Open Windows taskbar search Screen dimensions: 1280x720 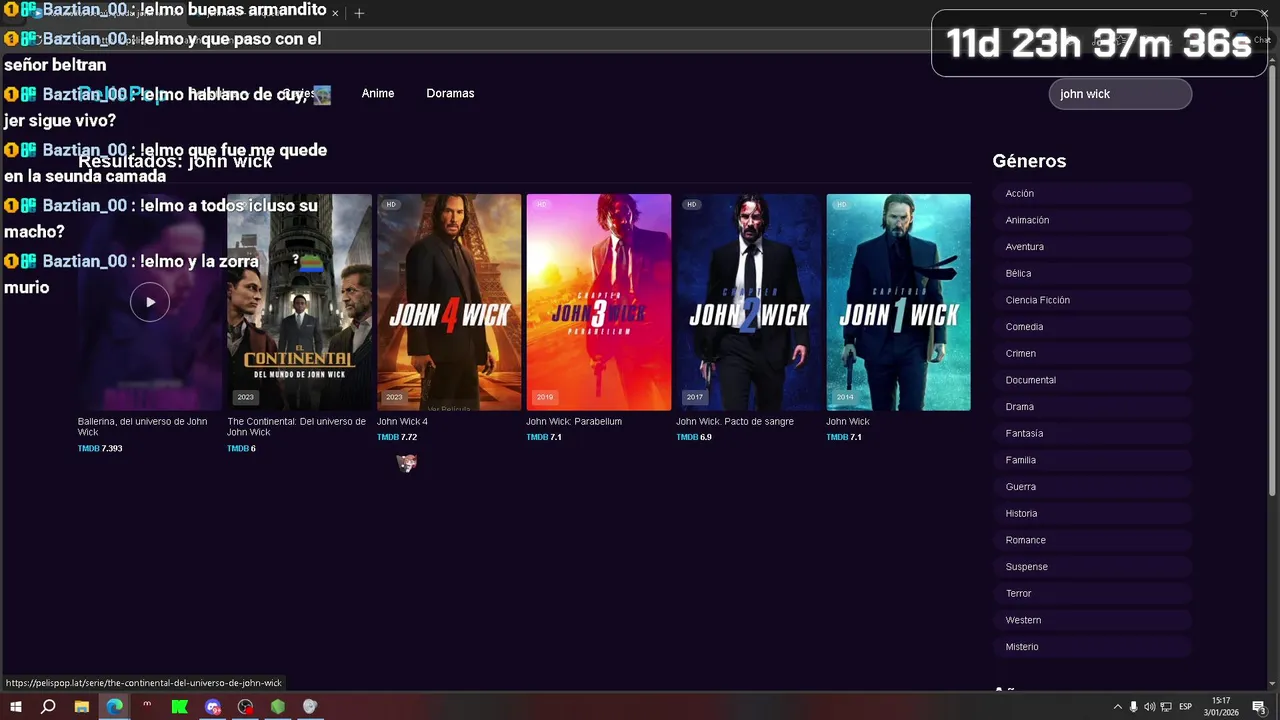[x=48, y=707]
